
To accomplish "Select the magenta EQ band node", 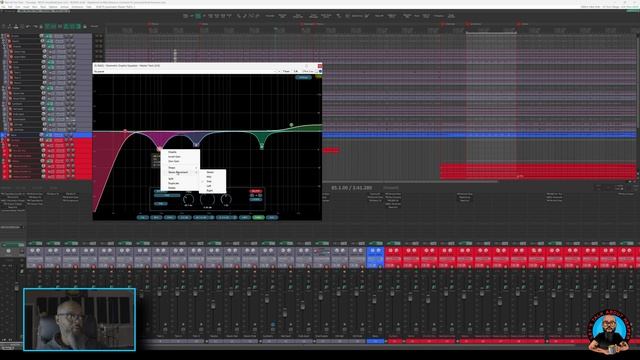I will click(x=160, y=149).
